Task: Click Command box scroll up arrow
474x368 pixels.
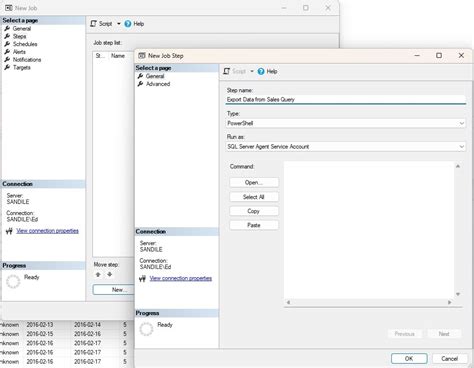Action: [458, 166]
